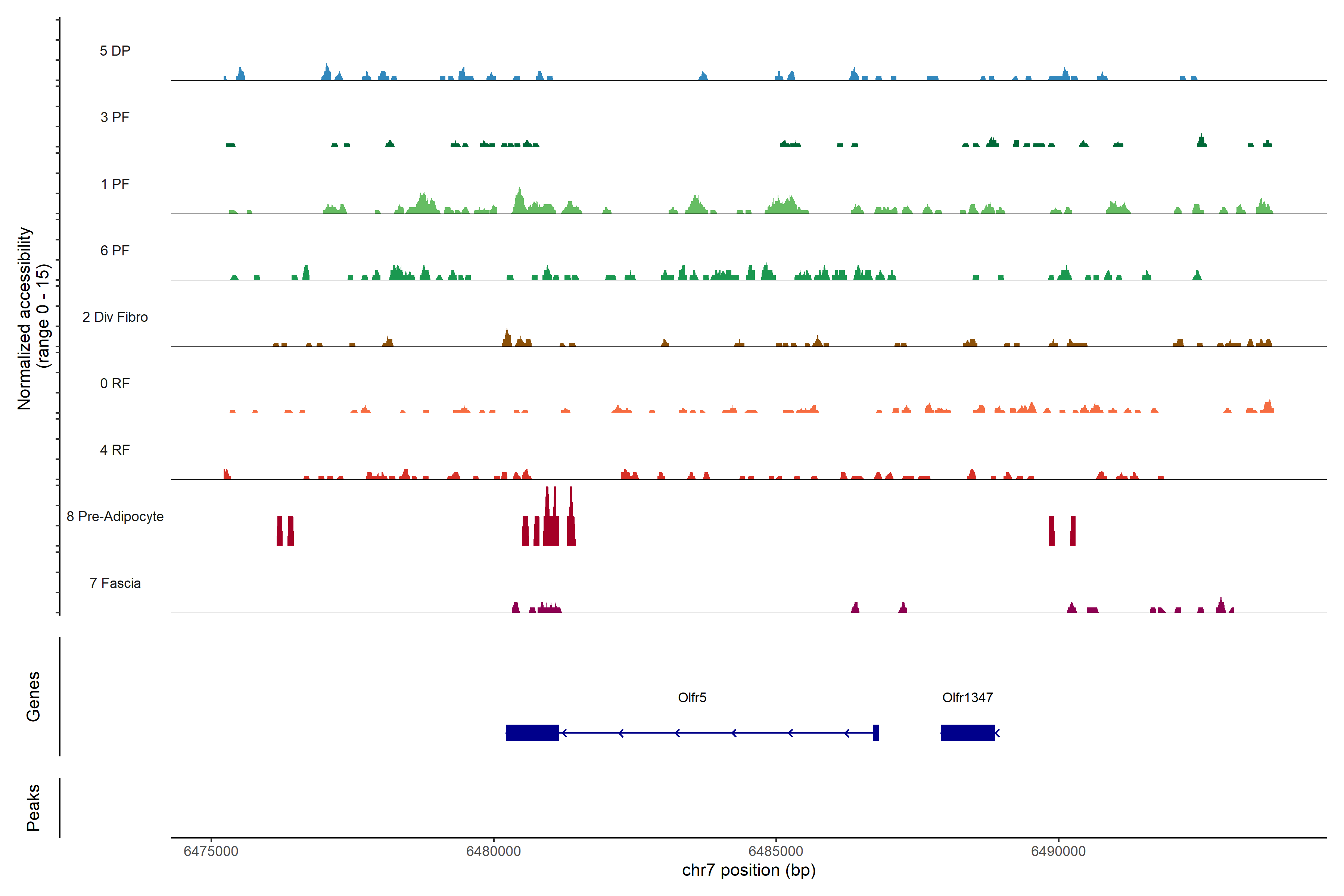Click the 5 DP track label
Viewport: 1344px width, 896px height.
[x=115, y=51]
